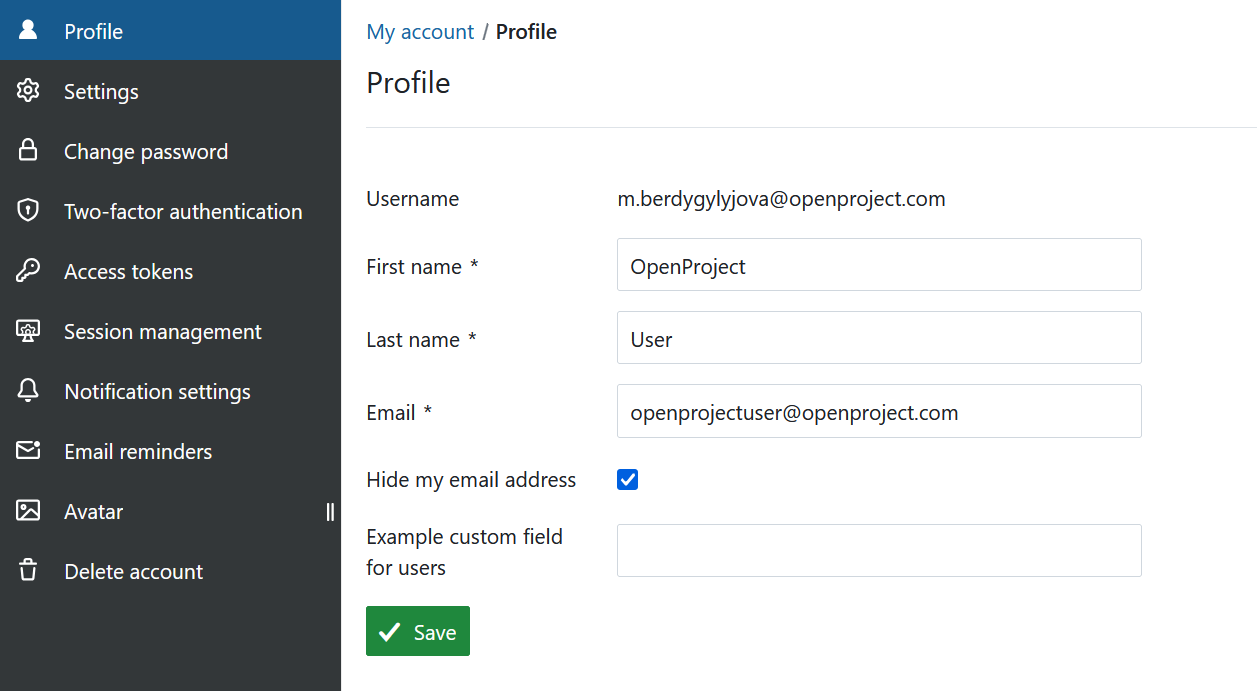Click the Notification settings bell icon
Viewport: 1257px width, 691px height.
click(x=28, y=391)
